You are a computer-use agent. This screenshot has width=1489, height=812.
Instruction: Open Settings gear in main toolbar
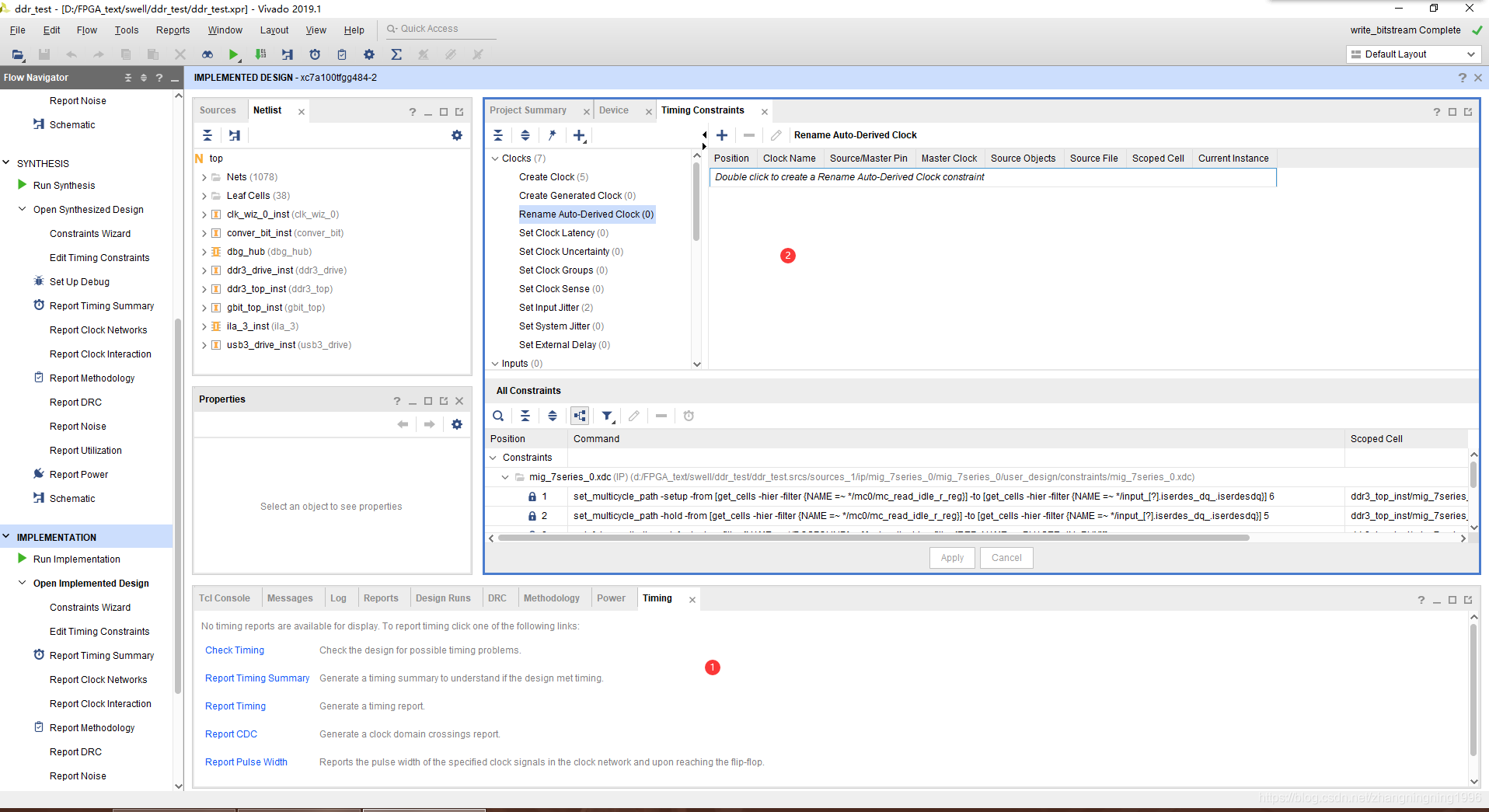click(369, 54)
